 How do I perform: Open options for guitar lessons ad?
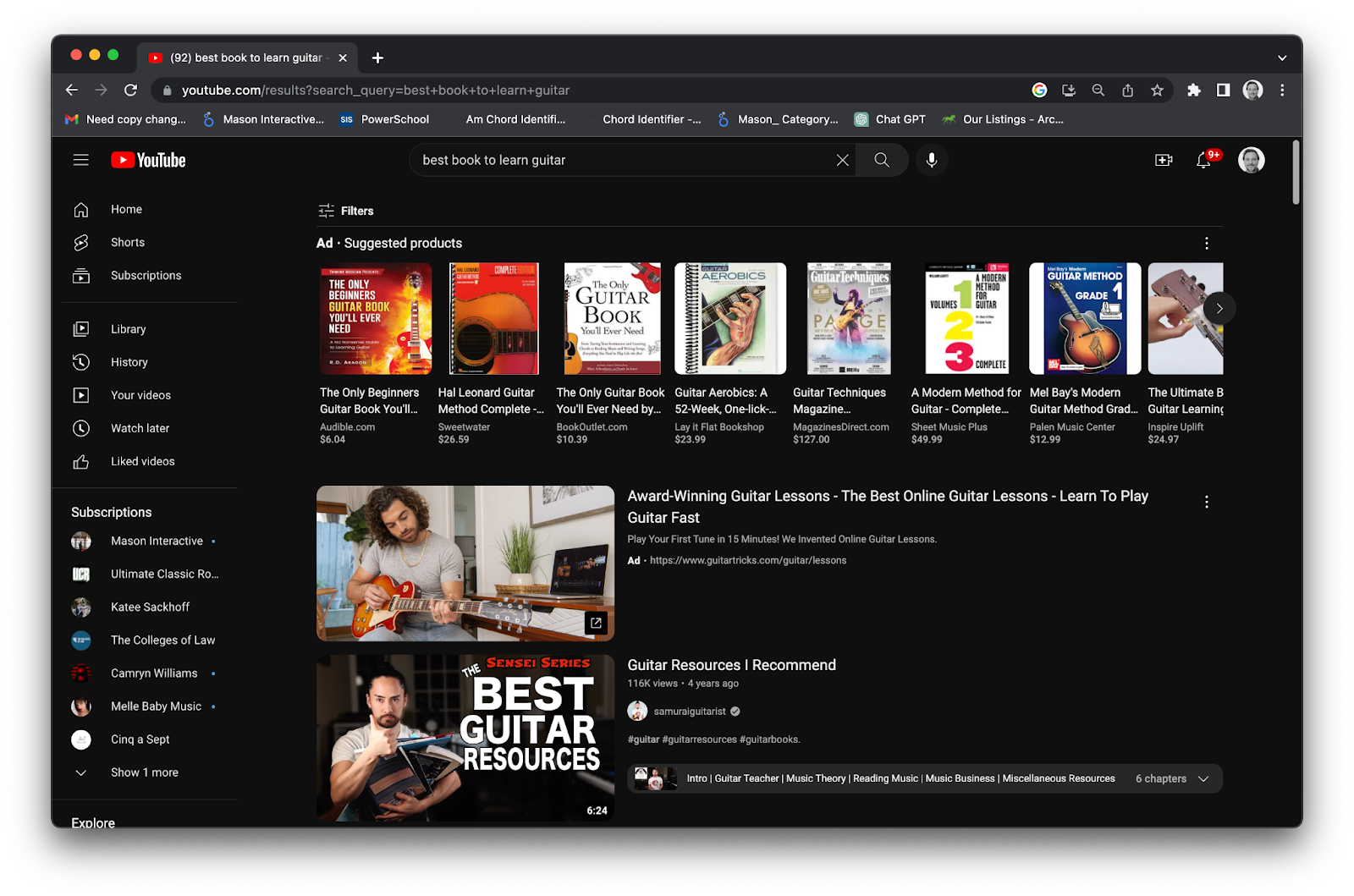click(x=1207, y=502)
